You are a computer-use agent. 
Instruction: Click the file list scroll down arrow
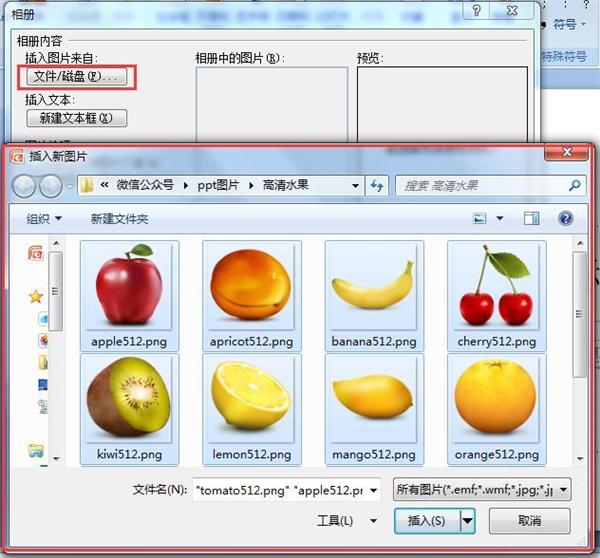point(580,458)
